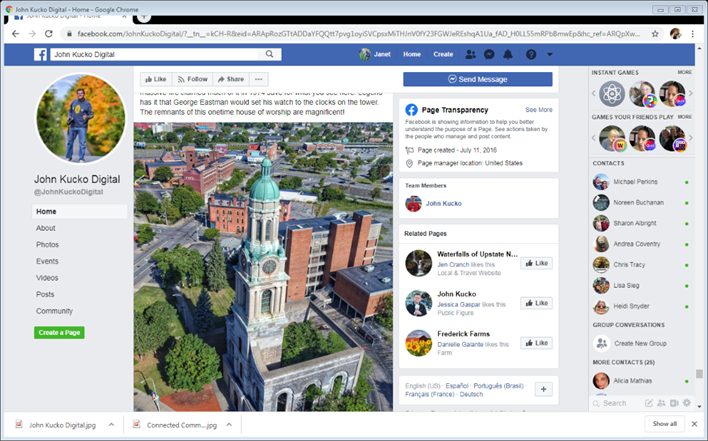Viewport: 708px width, 441px height.
Task: Open the three-dot more options button
Action: pyautogui.click(x=258, y=79)
